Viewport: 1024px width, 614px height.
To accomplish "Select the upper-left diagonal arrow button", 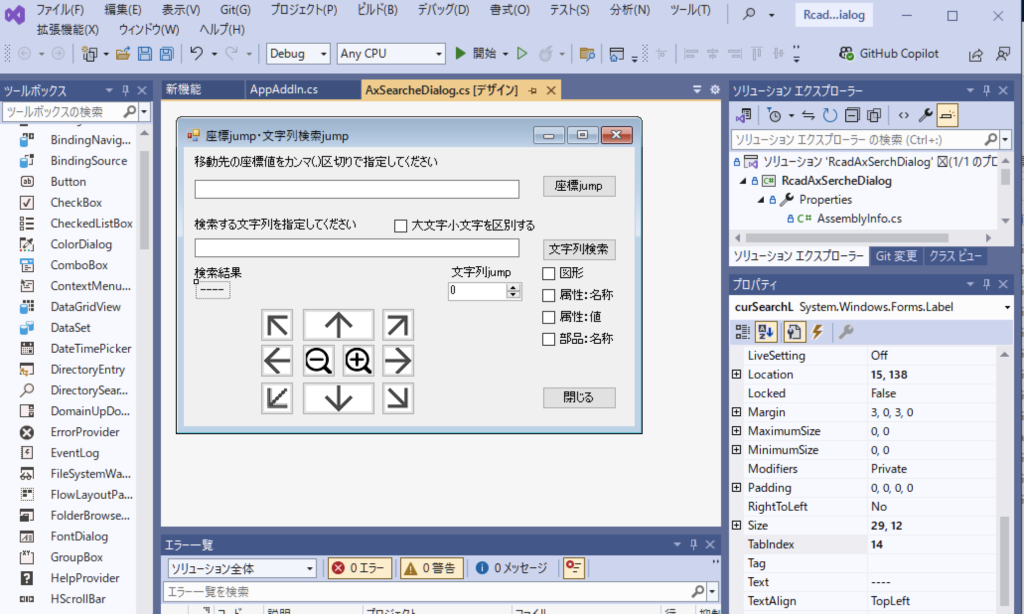I will pyautogui.click(x=277, y=325).
